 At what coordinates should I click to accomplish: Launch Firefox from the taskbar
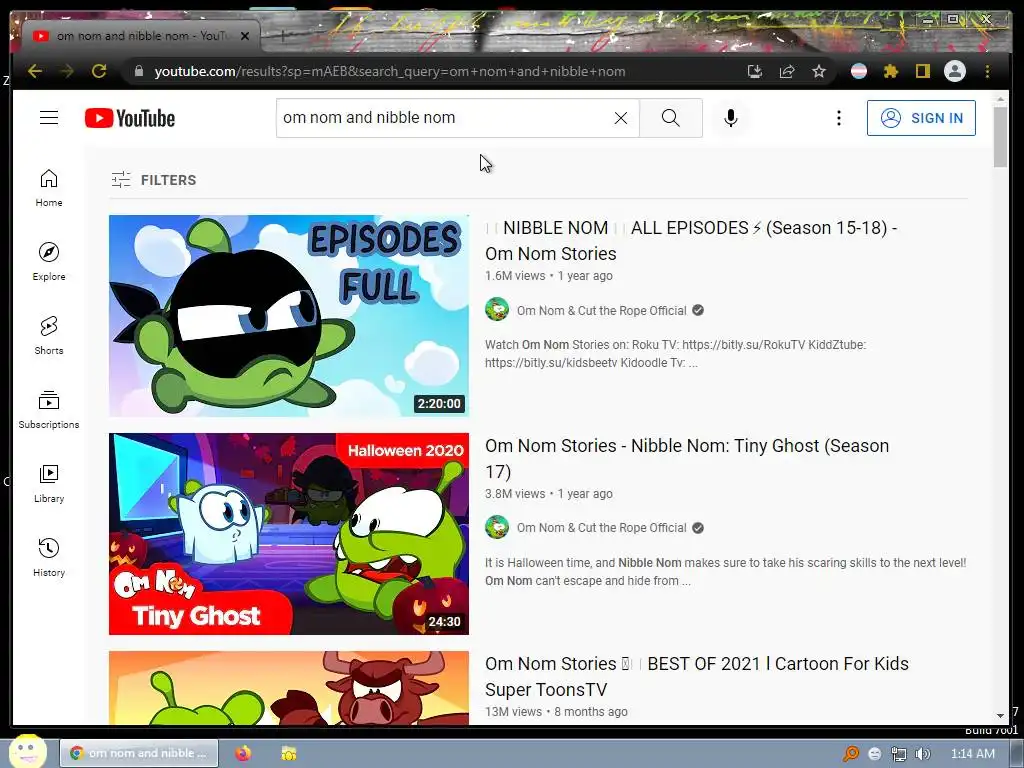(x=243, y=753)
